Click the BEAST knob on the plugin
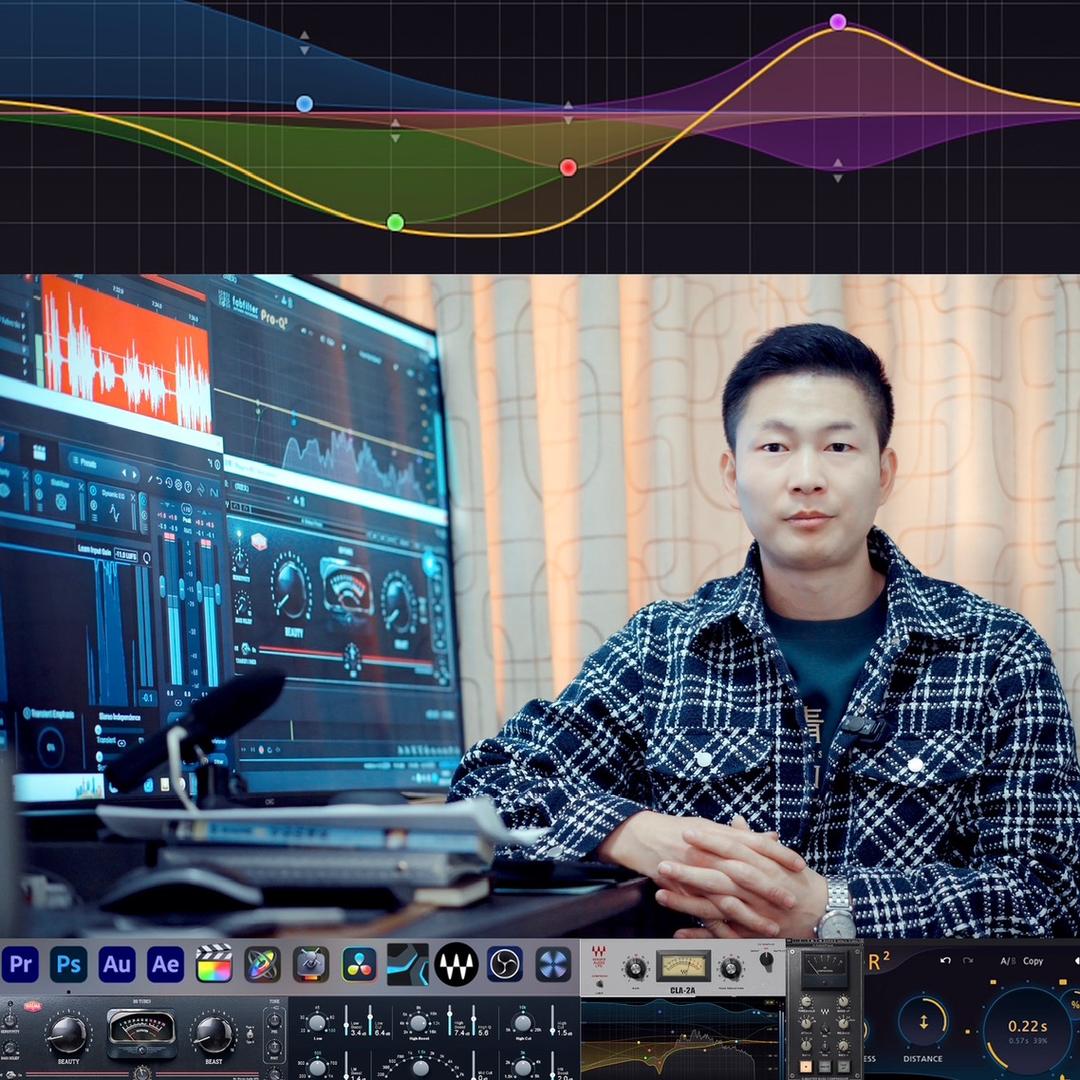The height and width of the screenshot is (1080, 1080). click(x=214, y=1034)
